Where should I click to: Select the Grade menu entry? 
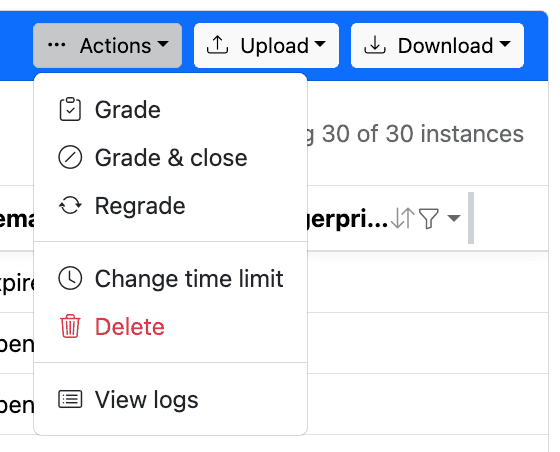[x=170, y=109]
